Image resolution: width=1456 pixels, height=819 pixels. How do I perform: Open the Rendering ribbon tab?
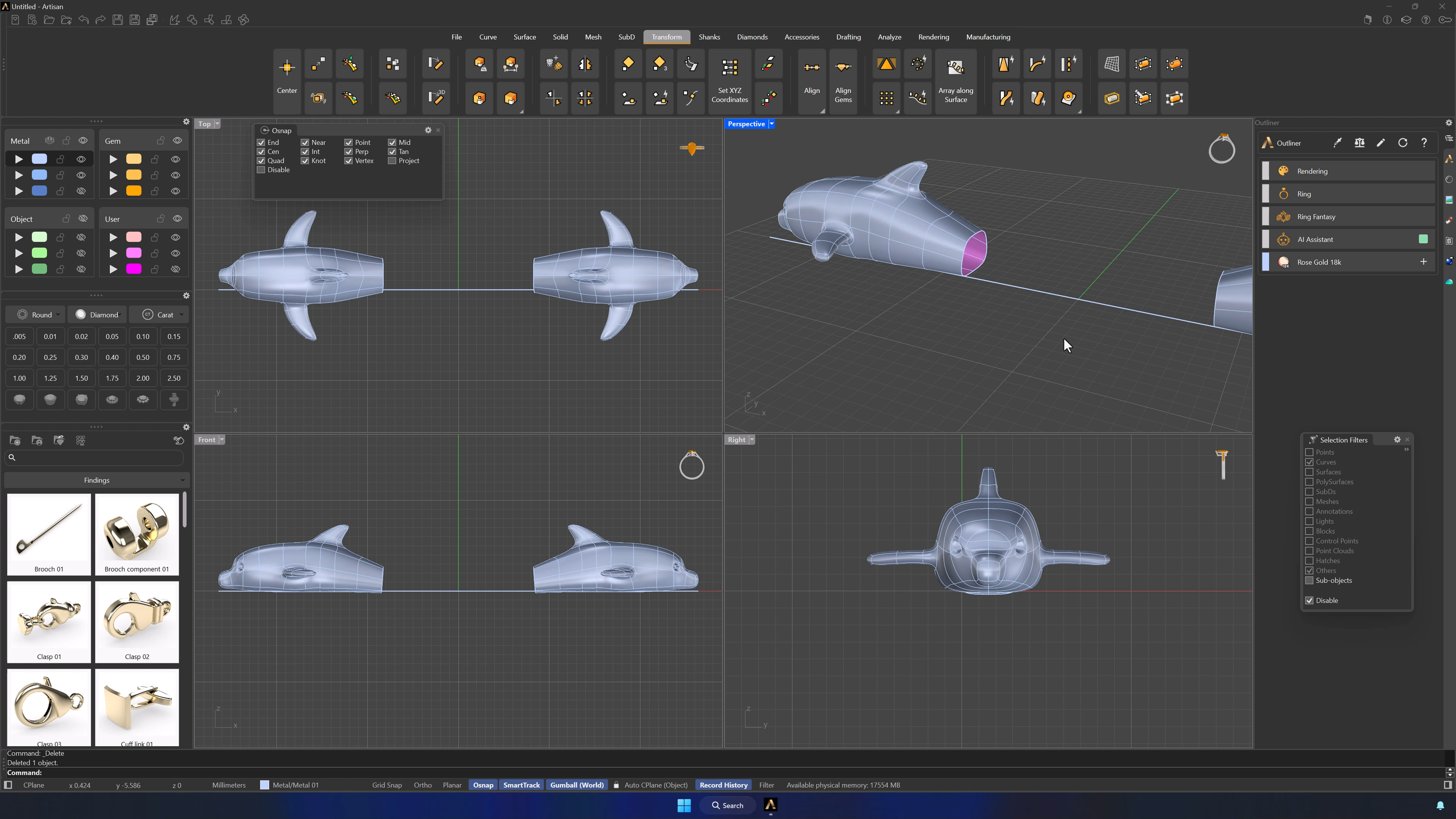click(933, 37)
